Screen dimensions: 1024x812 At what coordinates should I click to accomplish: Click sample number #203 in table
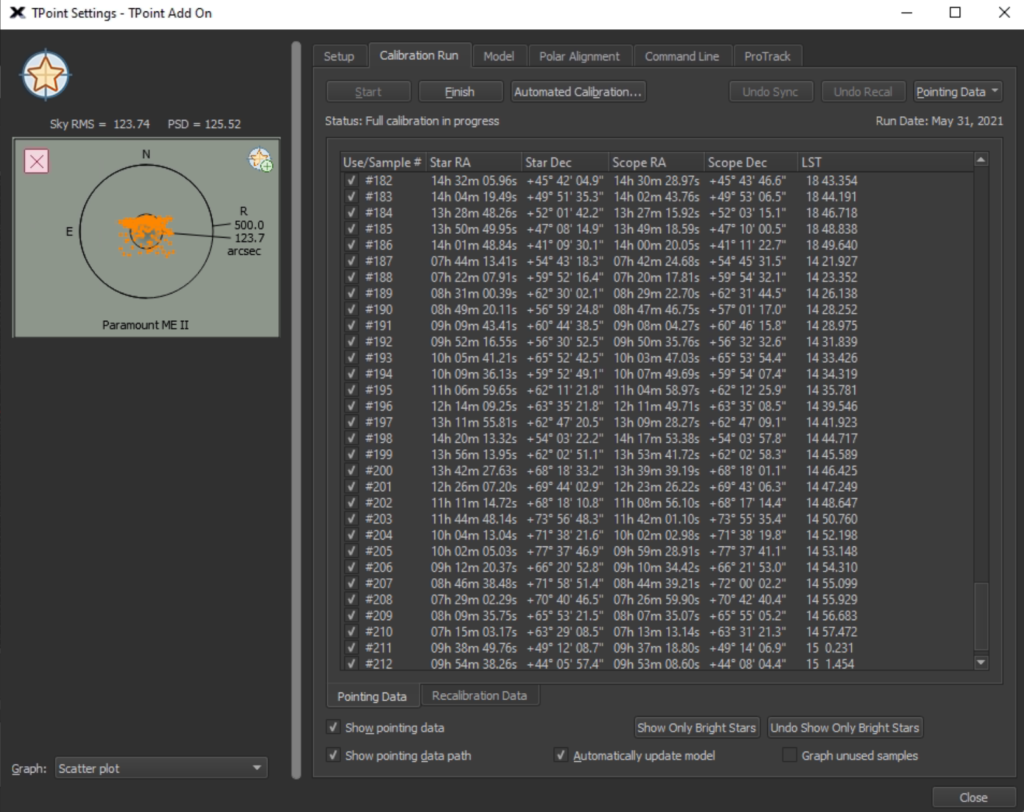coord(379,519)
